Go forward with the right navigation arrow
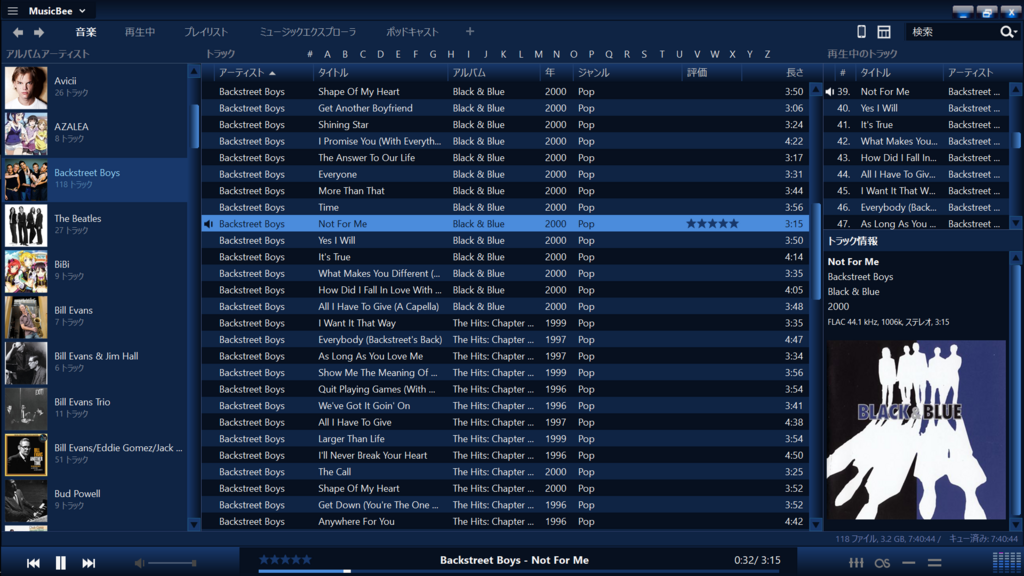 click(39, 32)
